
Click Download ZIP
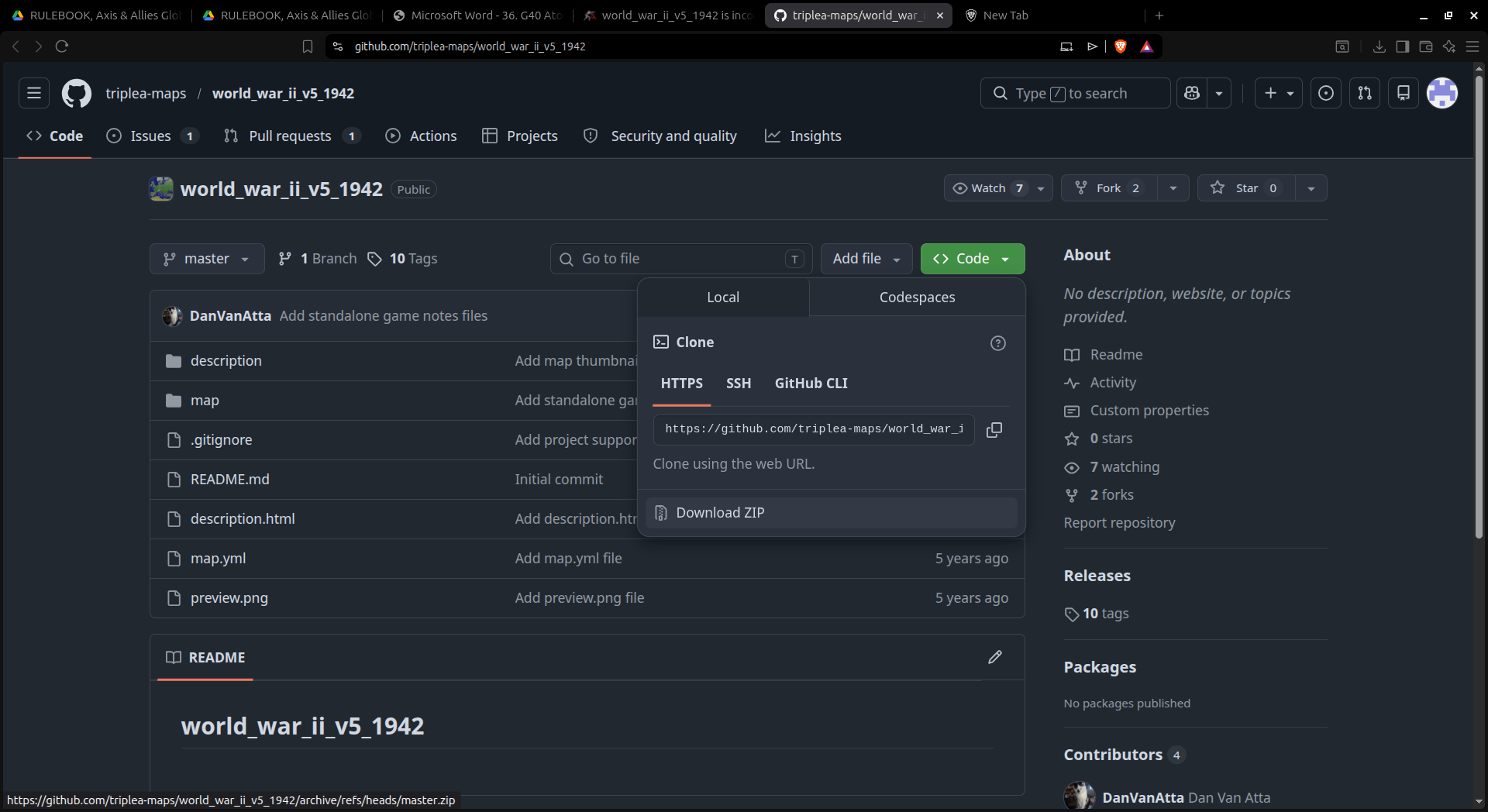(x=831, y=513)
